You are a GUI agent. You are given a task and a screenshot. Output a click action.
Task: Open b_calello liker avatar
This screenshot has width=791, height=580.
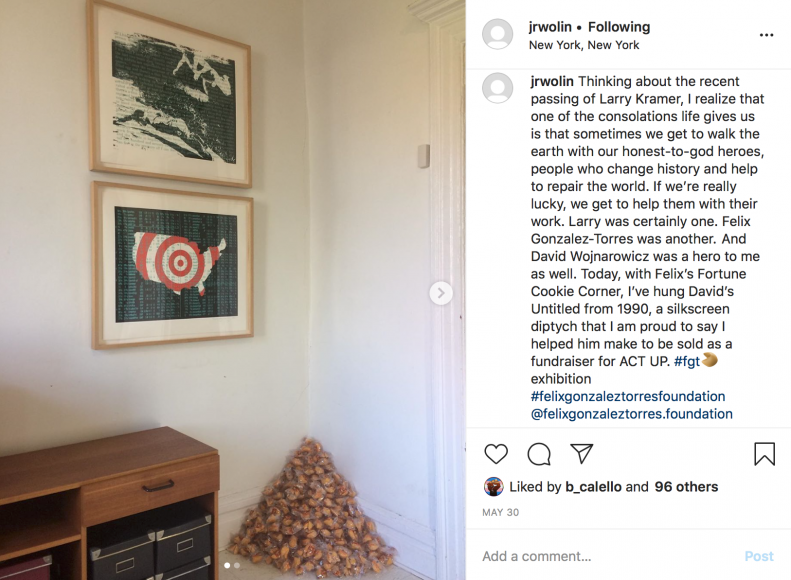click(x=493, y=487)
